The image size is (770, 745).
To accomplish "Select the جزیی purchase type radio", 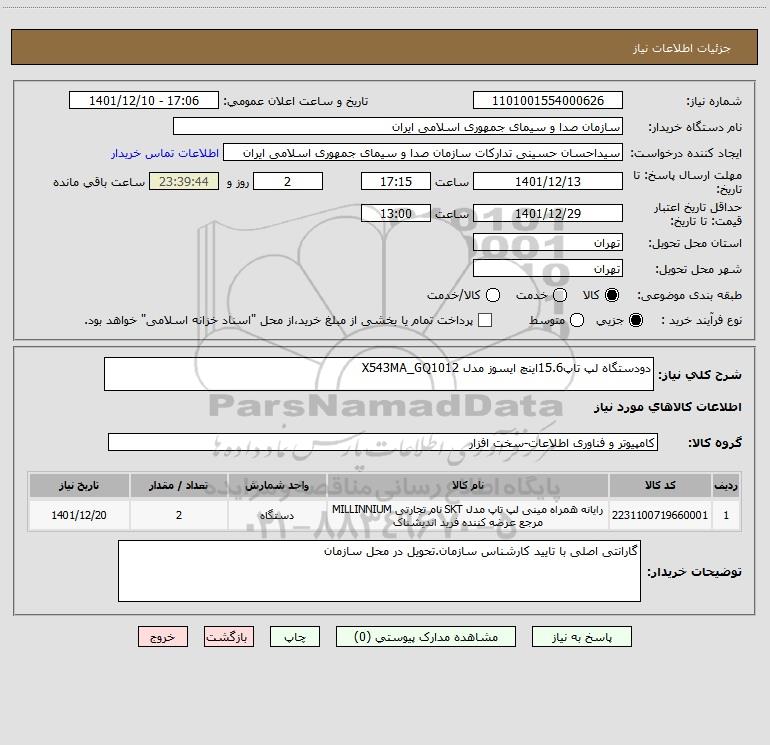I will (x=636, y=320).
